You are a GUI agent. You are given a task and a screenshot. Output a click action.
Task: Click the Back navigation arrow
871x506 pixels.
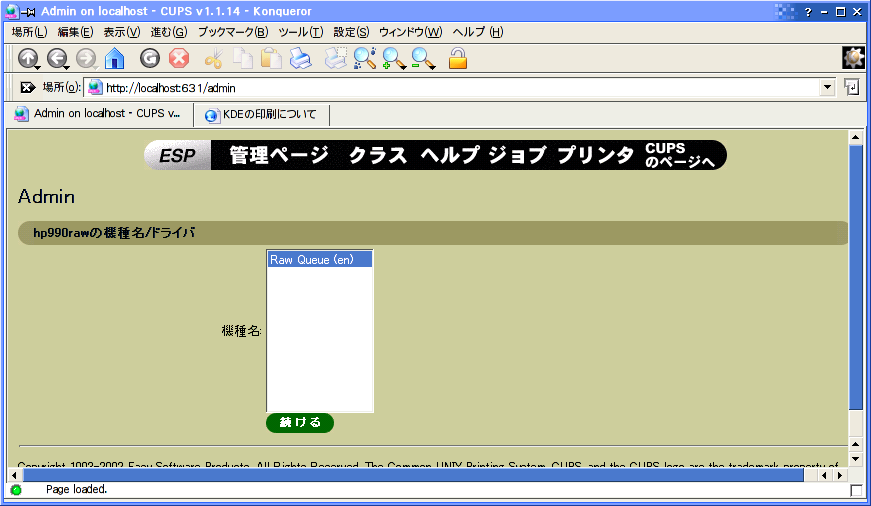(x=57, y=59)
